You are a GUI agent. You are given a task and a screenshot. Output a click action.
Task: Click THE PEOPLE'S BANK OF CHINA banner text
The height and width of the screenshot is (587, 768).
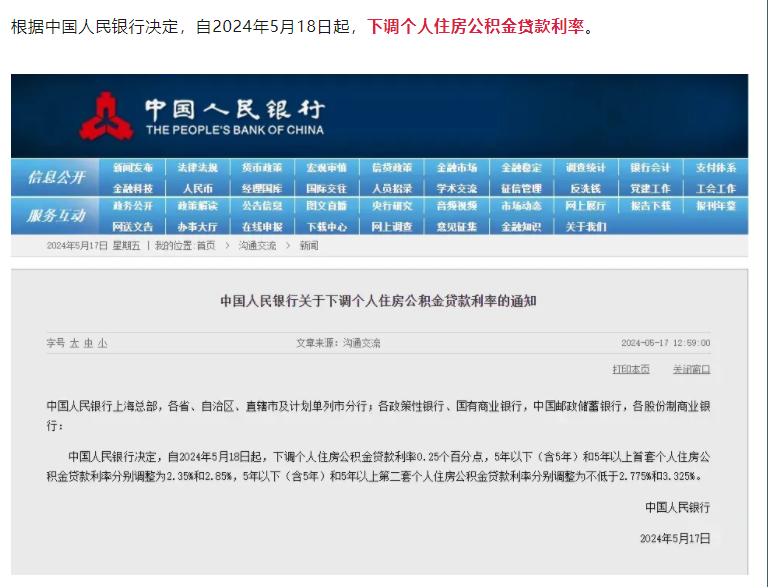(235, 130)
